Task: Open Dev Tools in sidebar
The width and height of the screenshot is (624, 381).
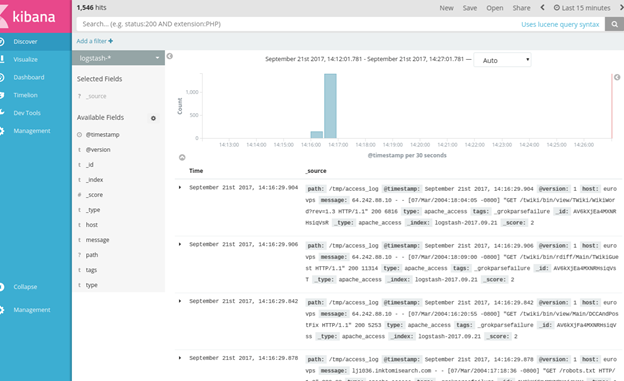Action: [27, 113]
